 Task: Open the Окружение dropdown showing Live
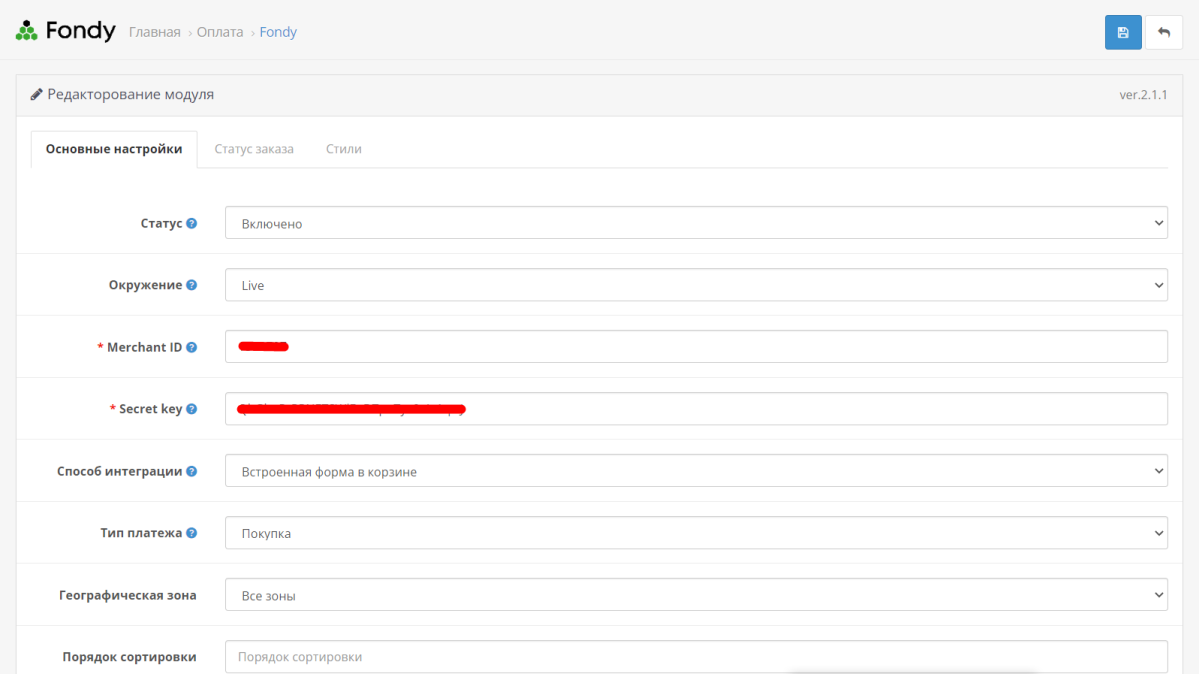696,285
